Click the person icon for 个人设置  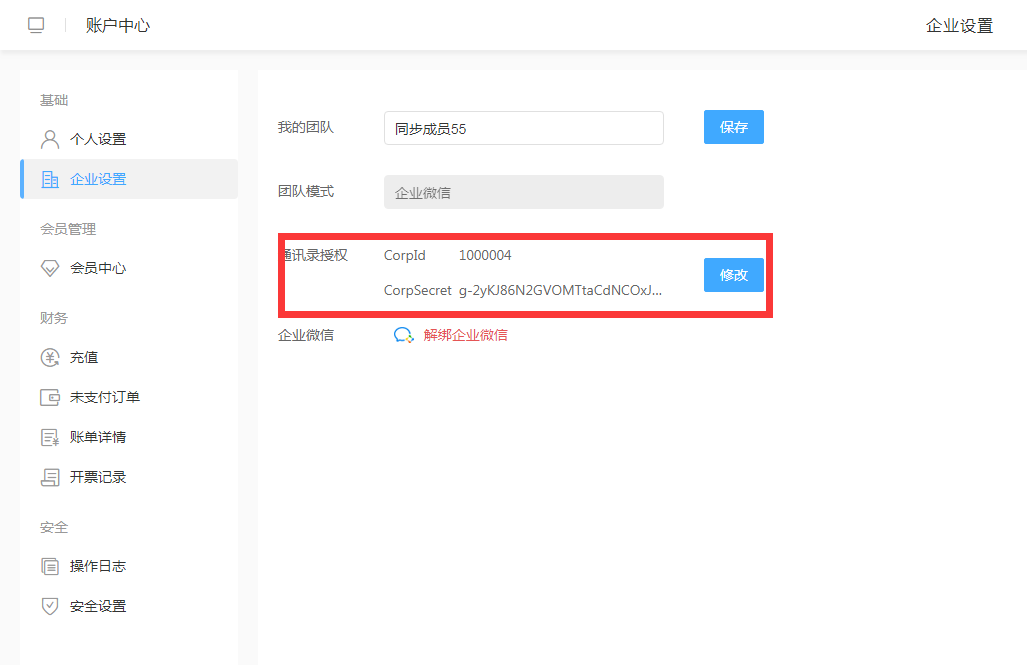pyautogui.click(x=50, y=139)
